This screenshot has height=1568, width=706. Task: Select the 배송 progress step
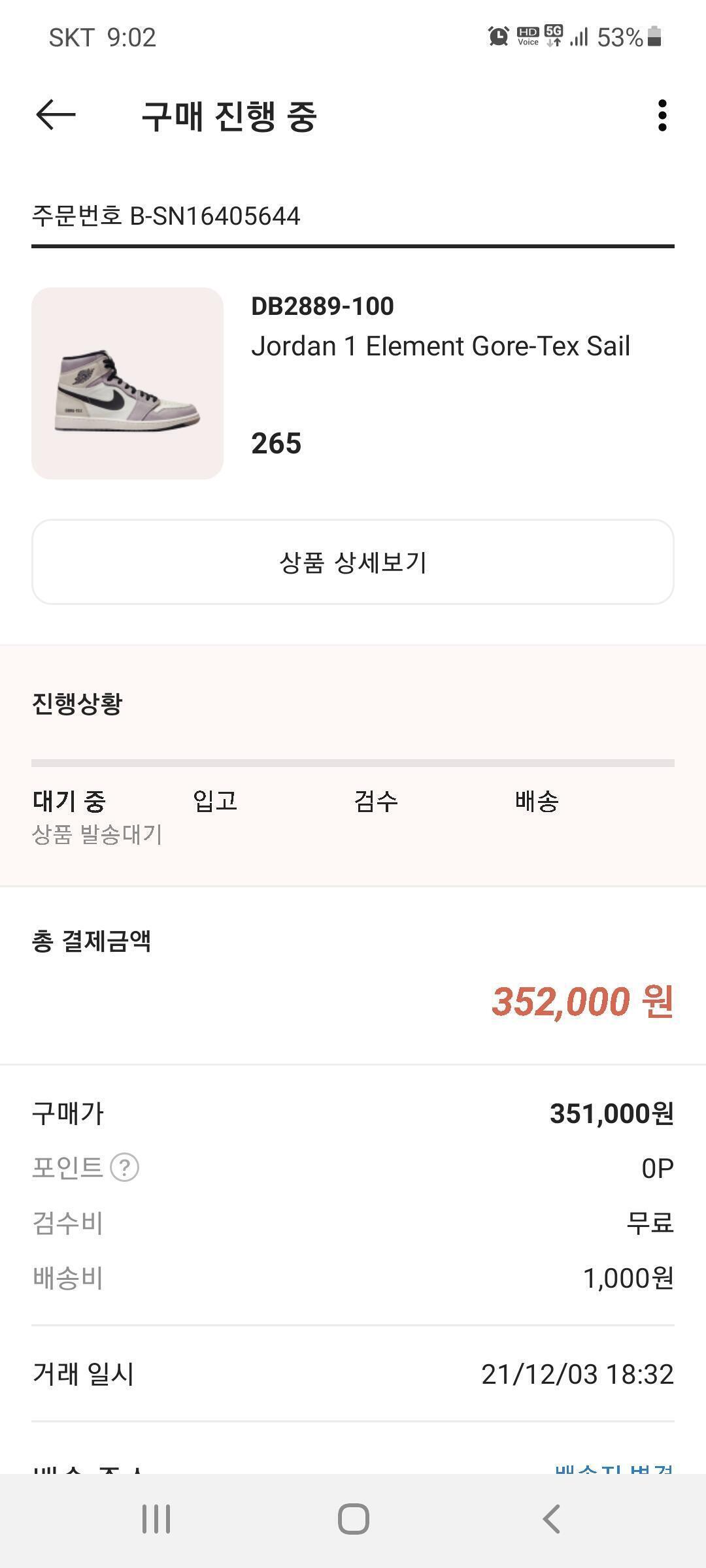[x=537, y=801]
